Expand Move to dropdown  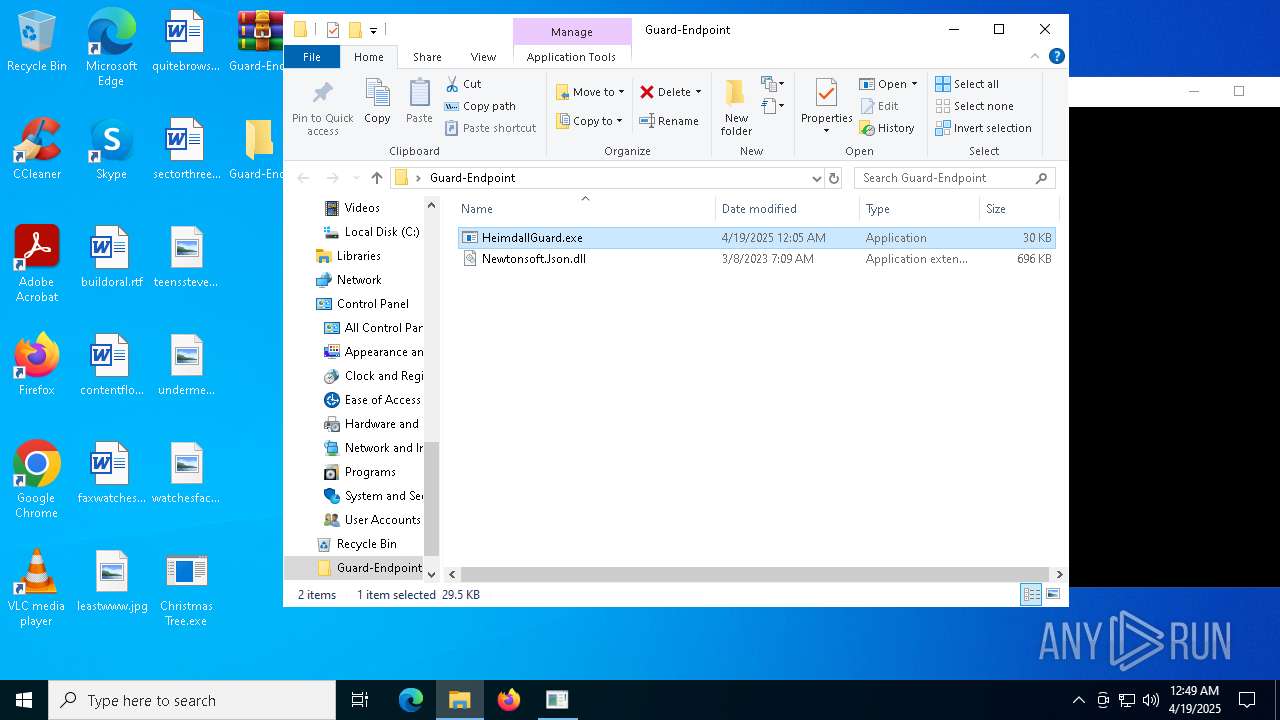[621, 92]
